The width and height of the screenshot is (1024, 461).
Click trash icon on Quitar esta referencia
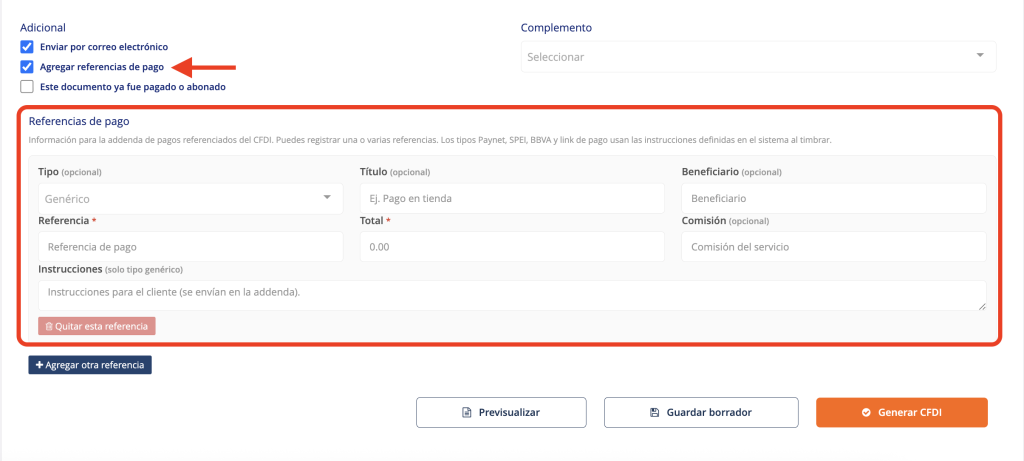point(49,326)
